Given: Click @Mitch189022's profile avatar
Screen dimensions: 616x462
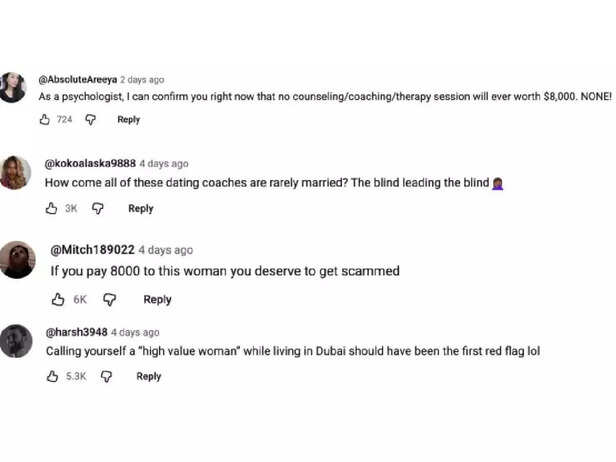Looking at the screenshot, I should [17, 259].
